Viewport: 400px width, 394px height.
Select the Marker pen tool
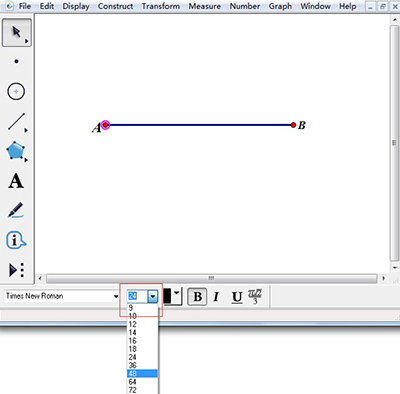pyautogui.click(x=16, y=210)
